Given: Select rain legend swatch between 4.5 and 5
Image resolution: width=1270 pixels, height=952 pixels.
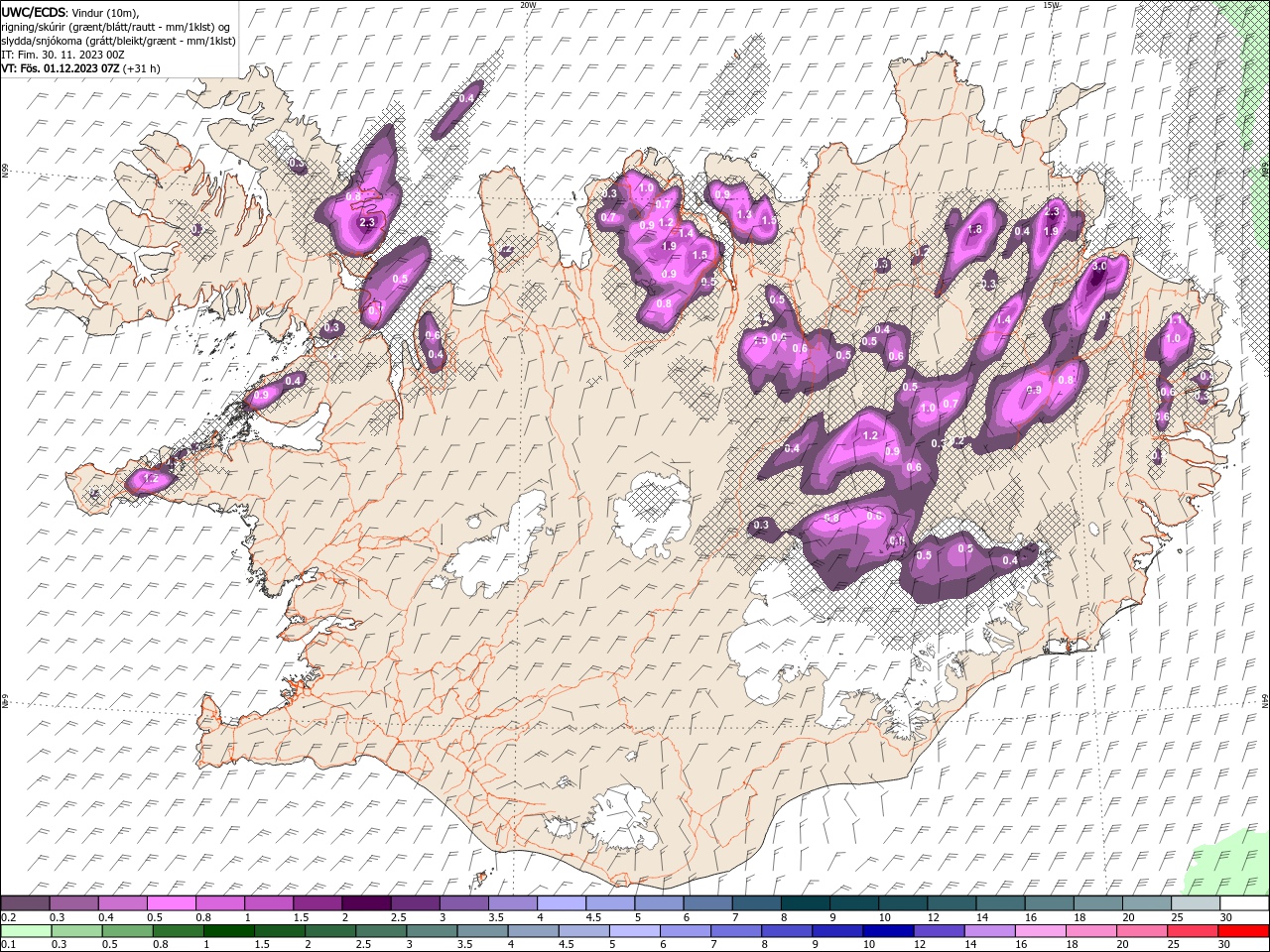Looking at the screenshot, I should [584, 931].
